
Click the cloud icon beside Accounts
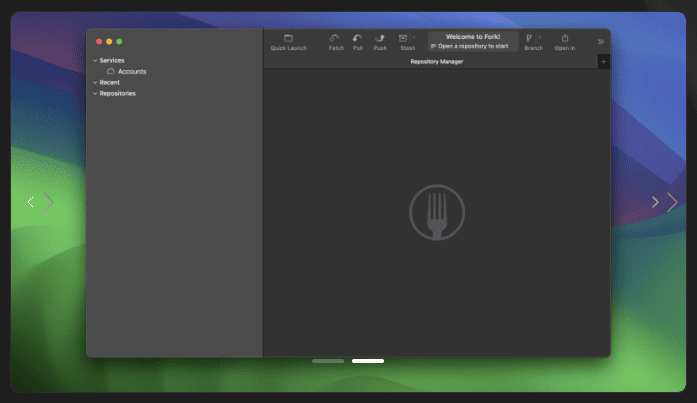coord(111,71)
